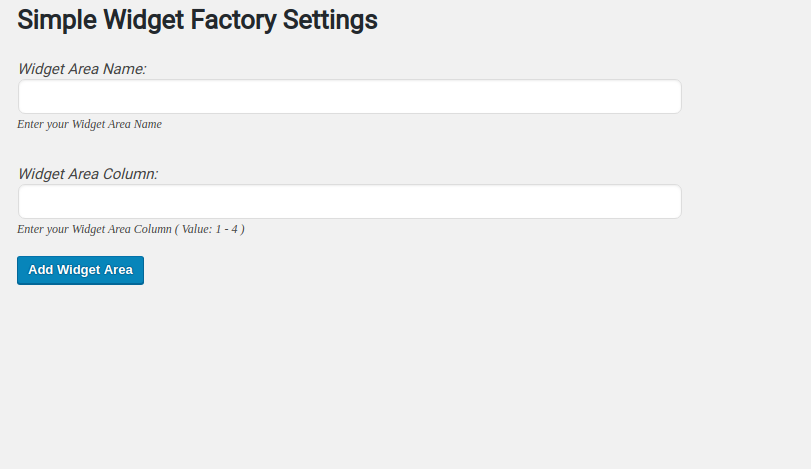
Task: Place cursor in the field under 'Widget Area Column:'
Action: tap(350, 202)
